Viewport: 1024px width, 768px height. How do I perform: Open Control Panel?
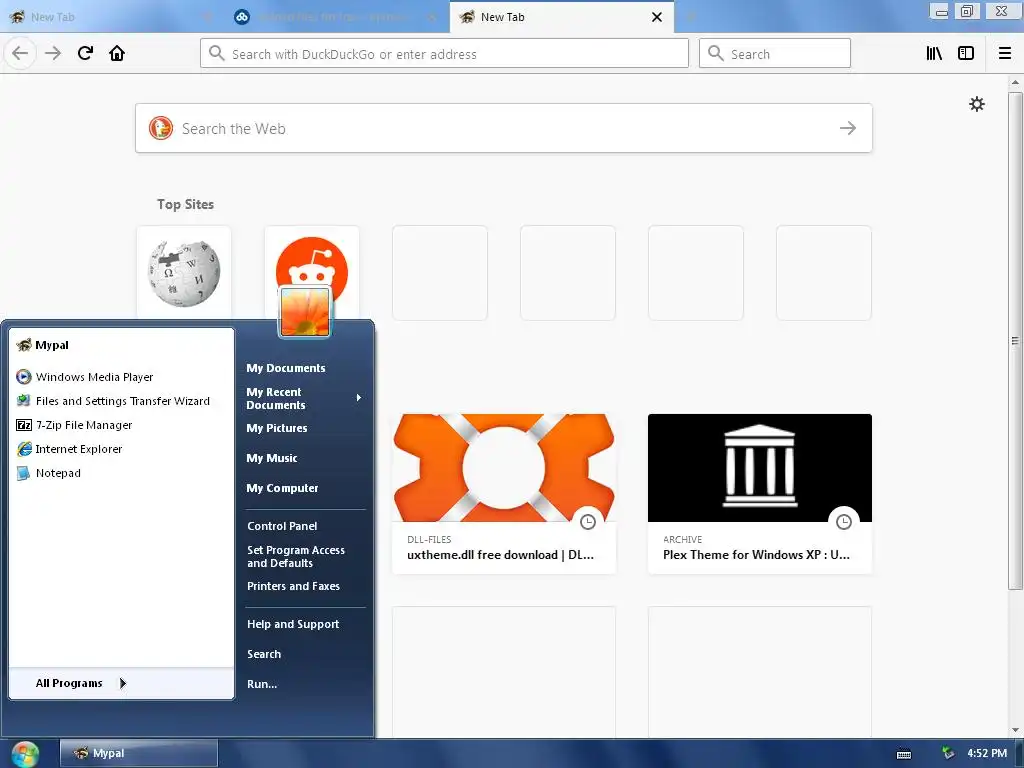tap(282, 526)
